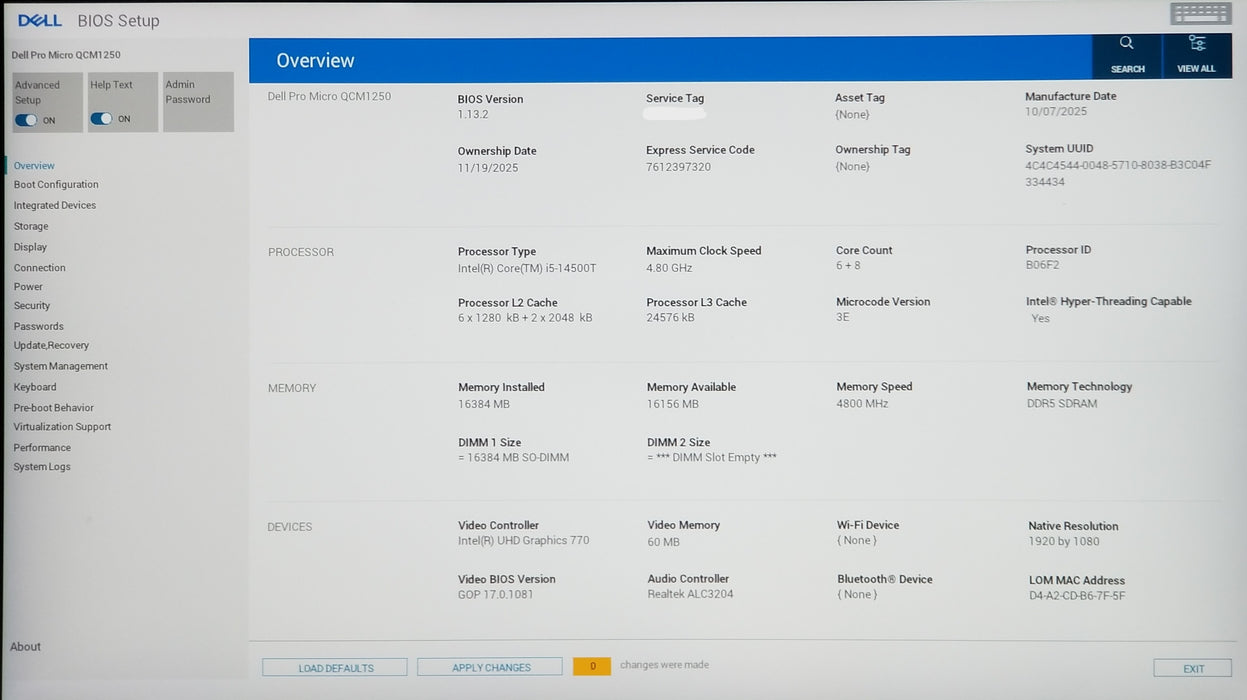
Task: Open System Logs section
Action: [42, 467]
